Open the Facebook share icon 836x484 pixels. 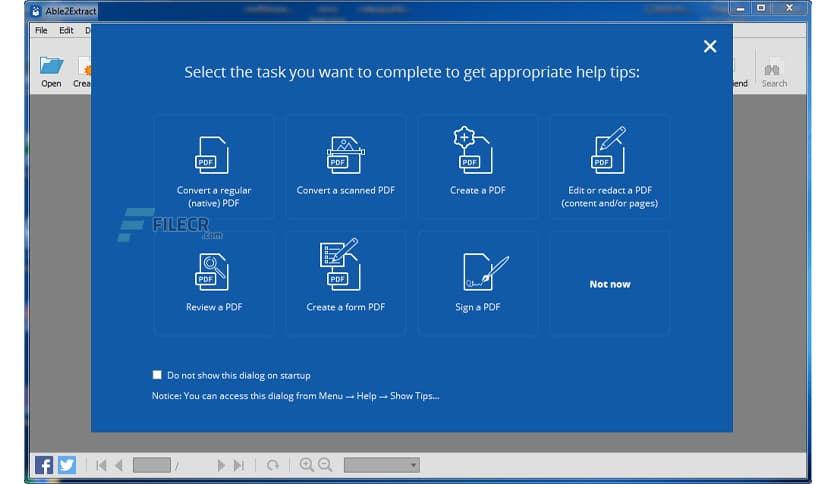click(44, 465)
